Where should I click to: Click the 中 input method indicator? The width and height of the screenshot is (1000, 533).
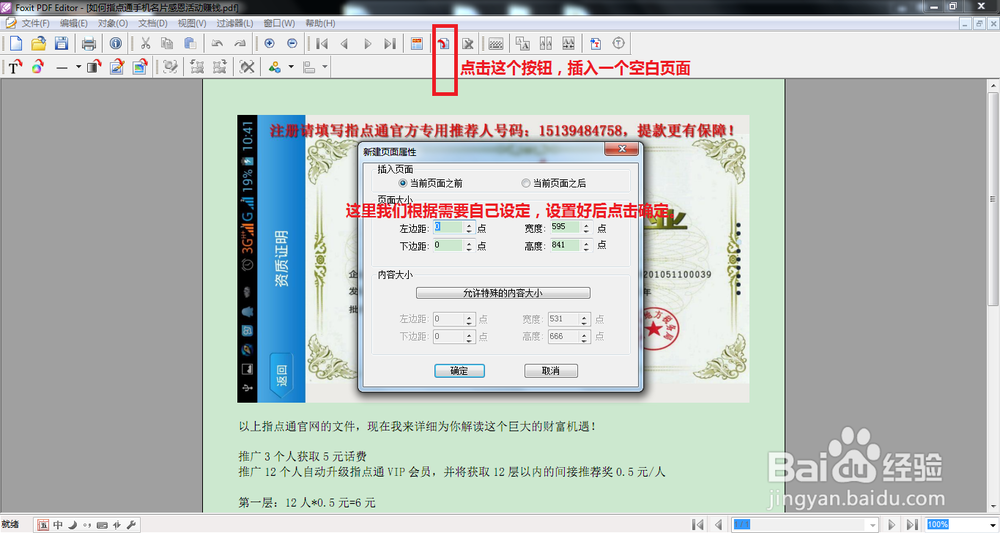pyautogui.click(x=58, y=525)
